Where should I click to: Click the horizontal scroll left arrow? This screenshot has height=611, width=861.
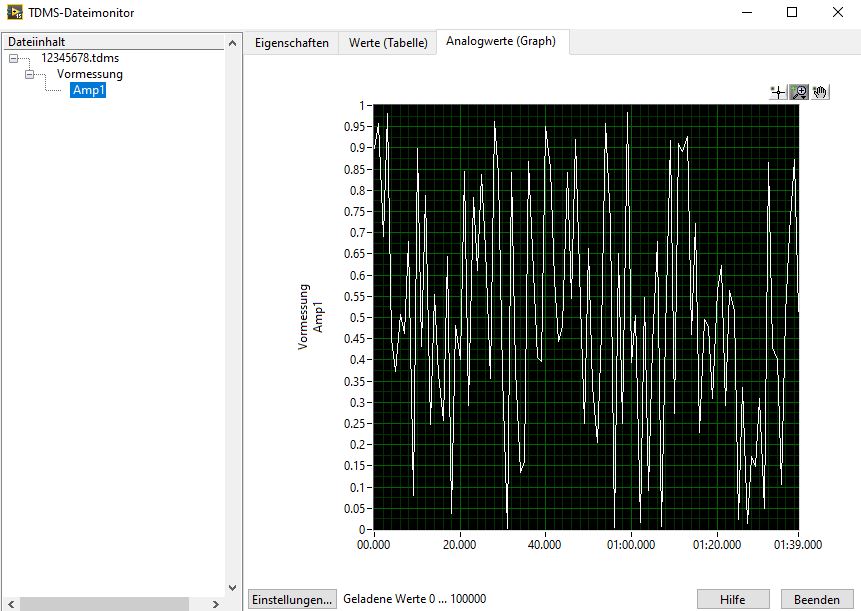click(11, 604)
